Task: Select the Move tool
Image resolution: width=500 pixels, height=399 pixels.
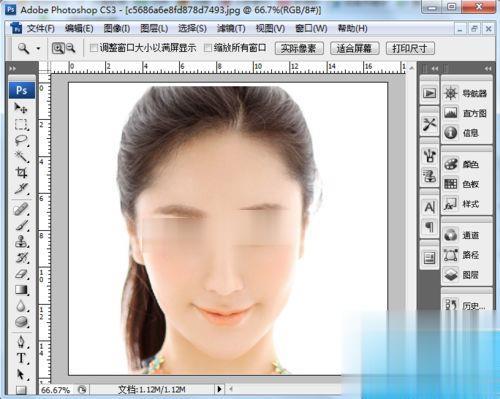Action: tap(21, 108)
